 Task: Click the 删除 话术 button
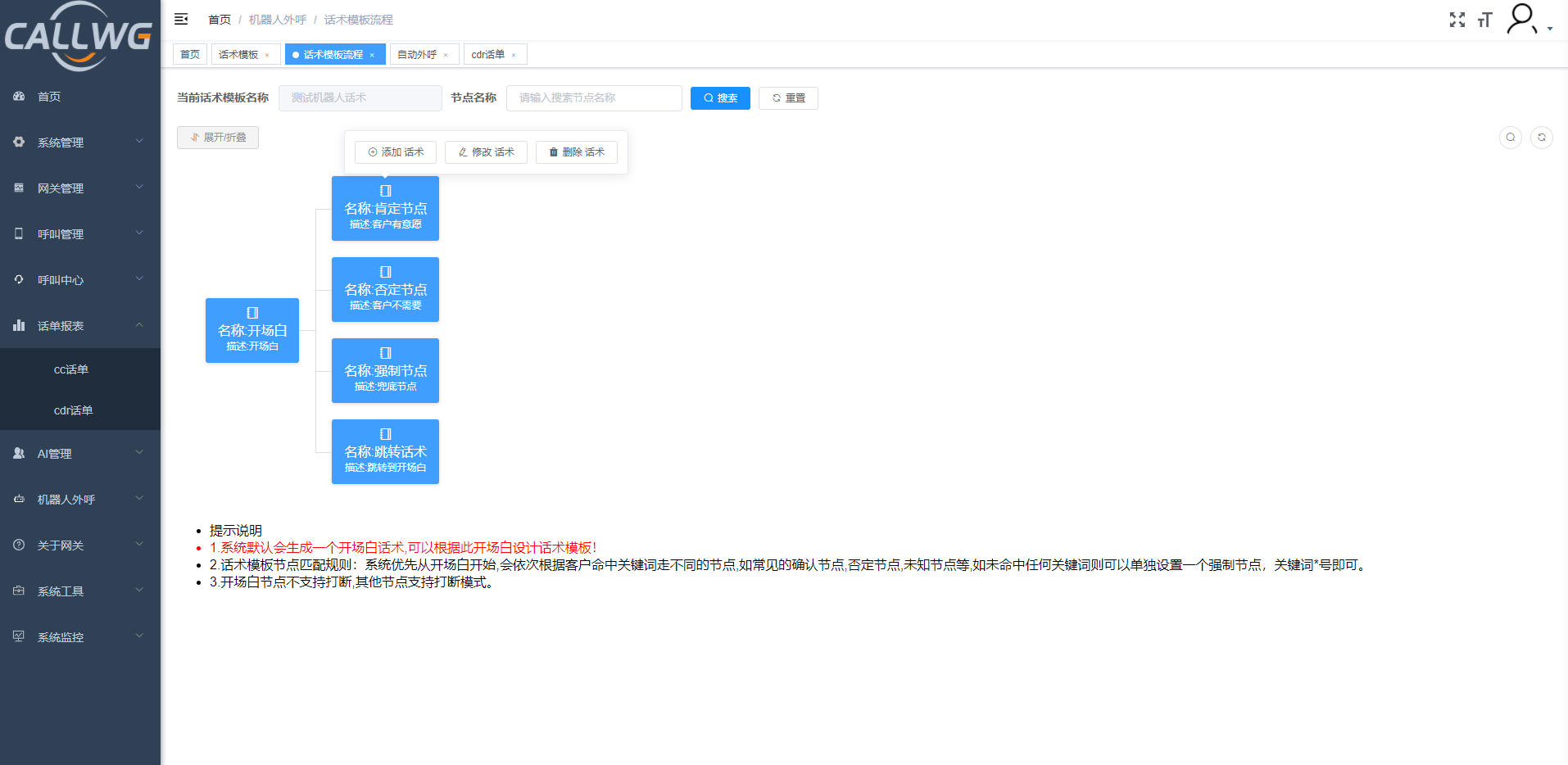577,152
